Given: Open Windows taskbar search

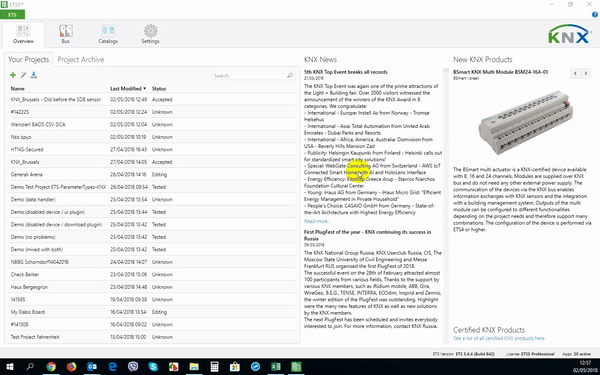Looking at the screenshot, I should coord(30,367).
